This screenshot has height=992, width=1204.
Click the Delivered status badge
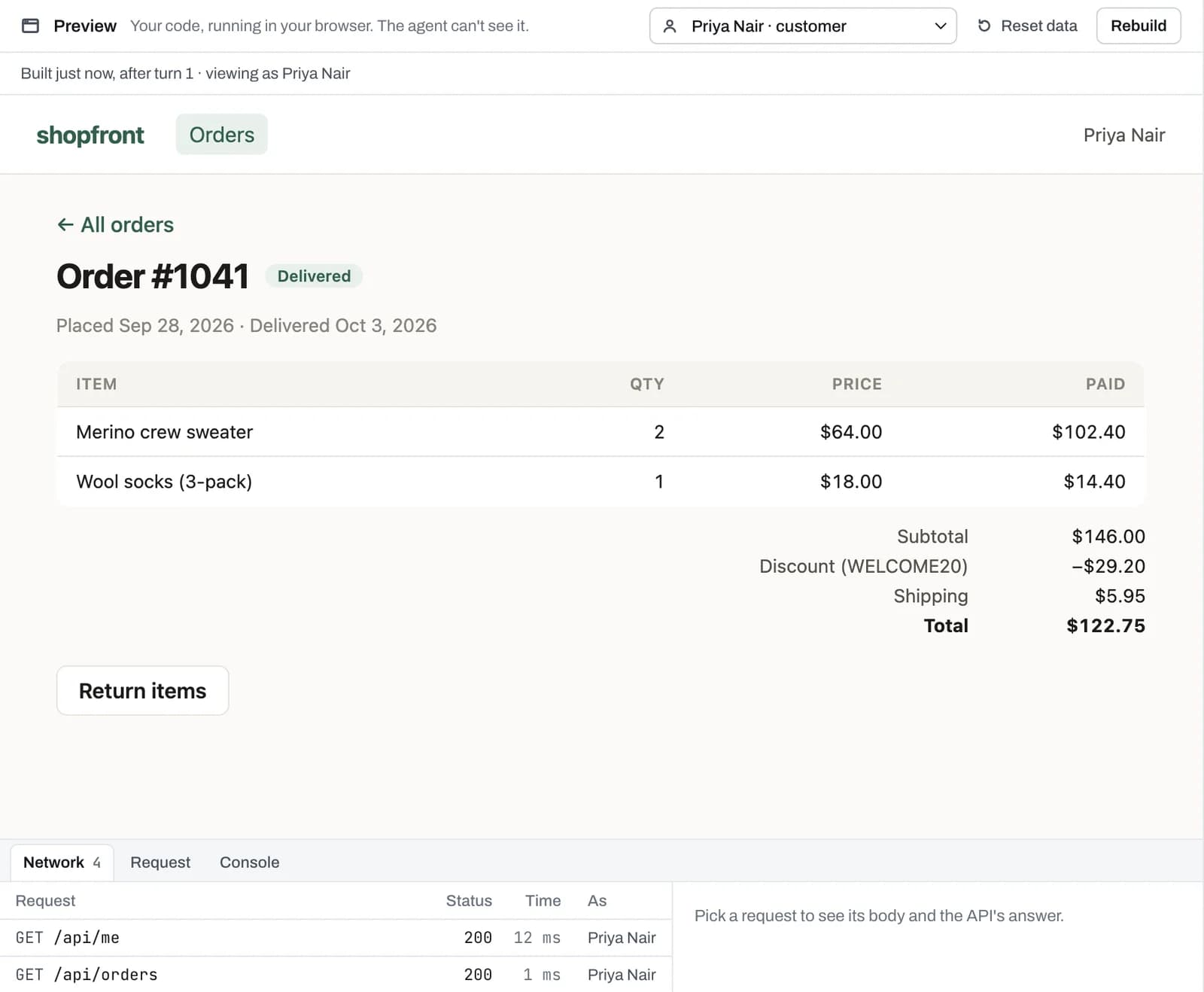(314, 276)
